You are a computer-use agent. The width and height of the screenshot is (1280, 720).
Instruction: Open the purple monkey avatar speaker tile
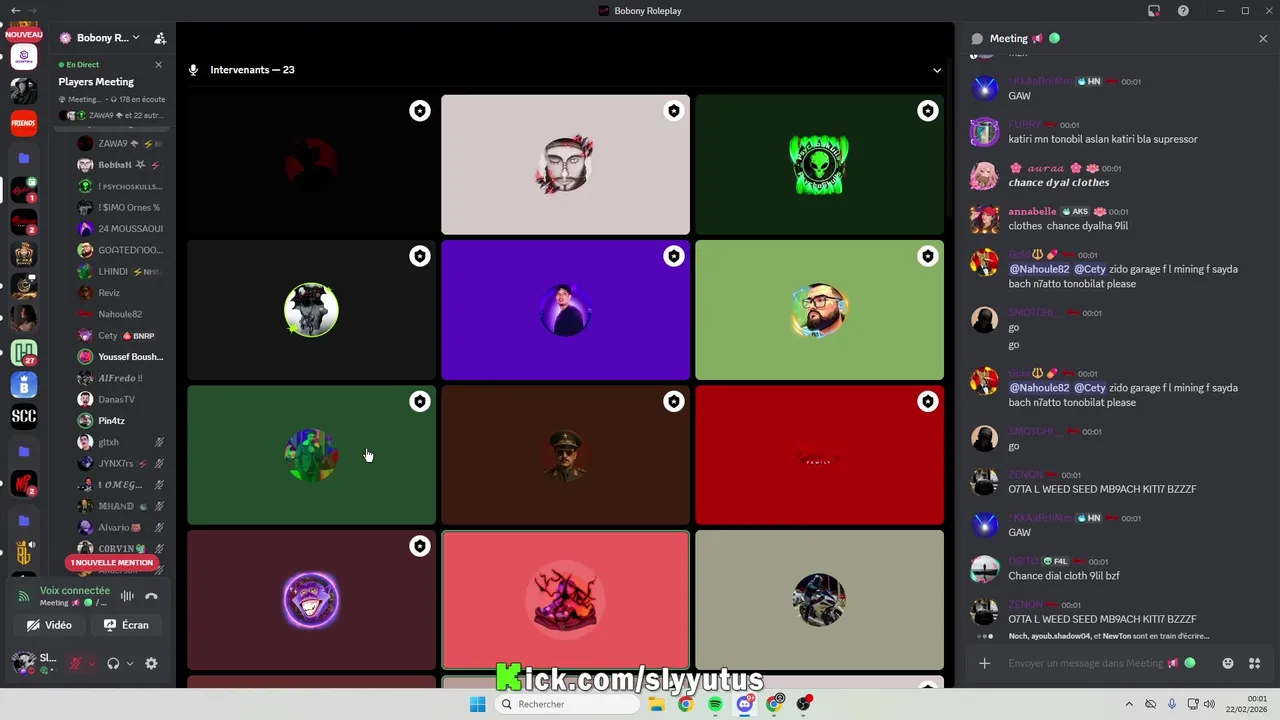[311, 600]
